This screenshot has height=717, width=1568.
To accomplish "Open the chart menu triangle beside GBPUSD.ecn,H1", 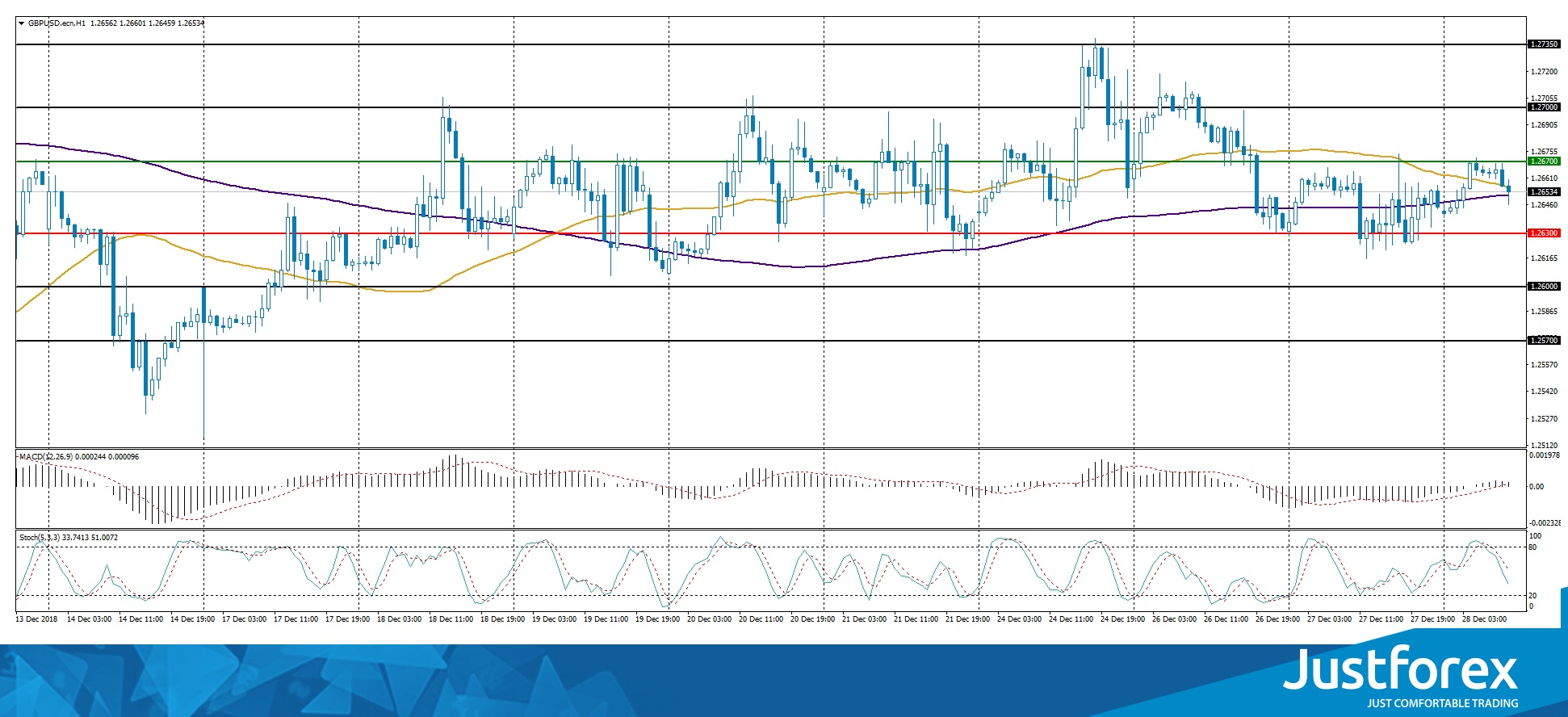I will tap(21, 23).
